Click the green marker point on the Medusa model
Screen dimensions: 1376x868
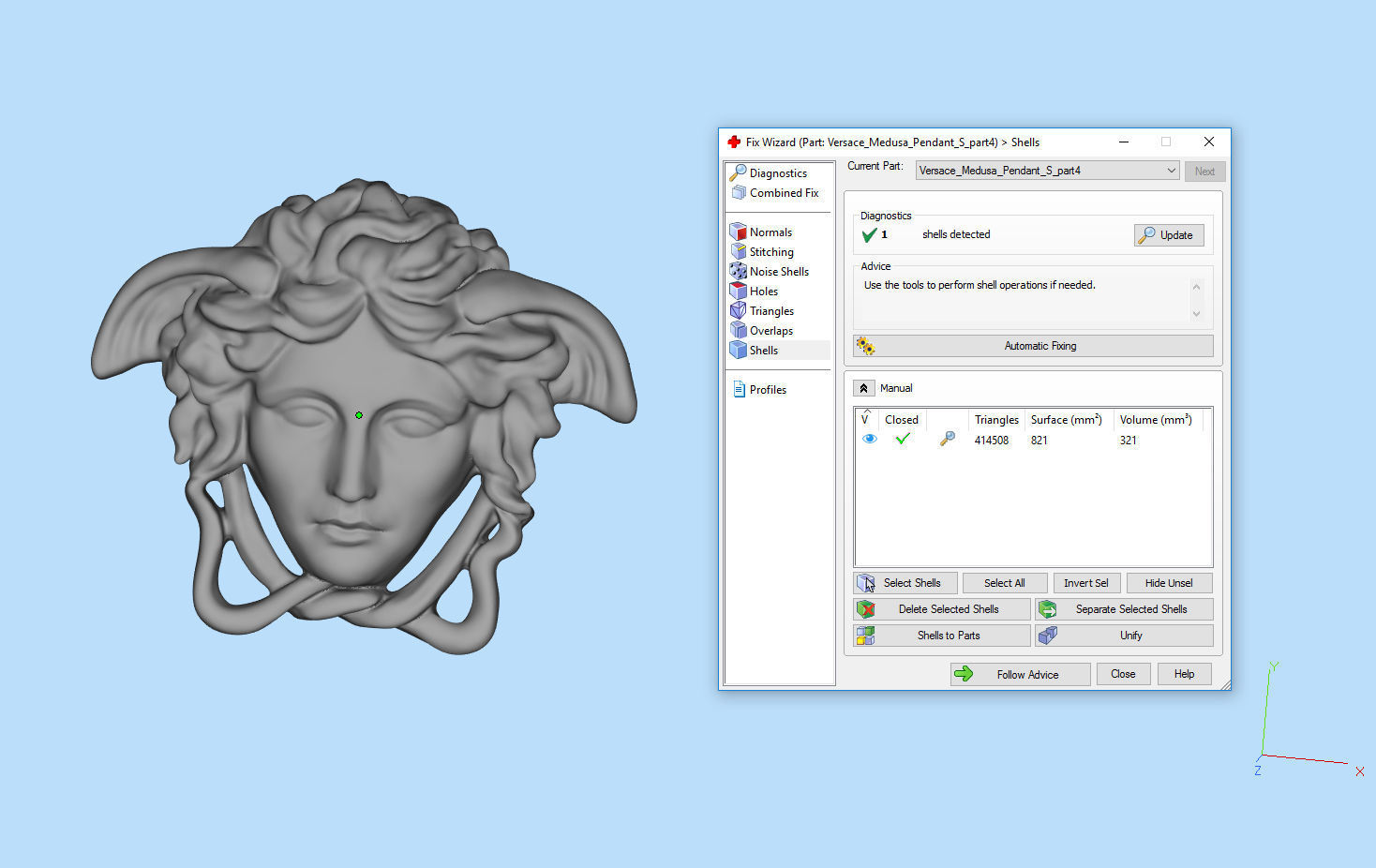click(359, 414)
